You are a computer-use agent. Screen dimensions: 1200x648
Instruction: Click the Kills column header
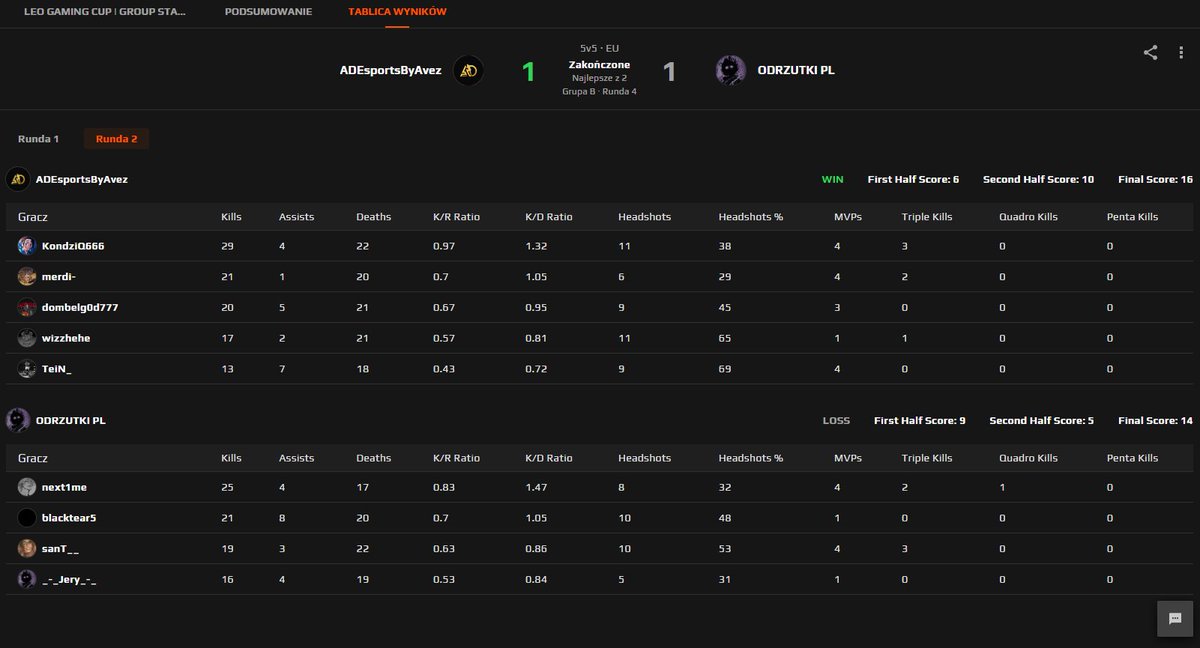pyautogui.click(x=231, y=216)
